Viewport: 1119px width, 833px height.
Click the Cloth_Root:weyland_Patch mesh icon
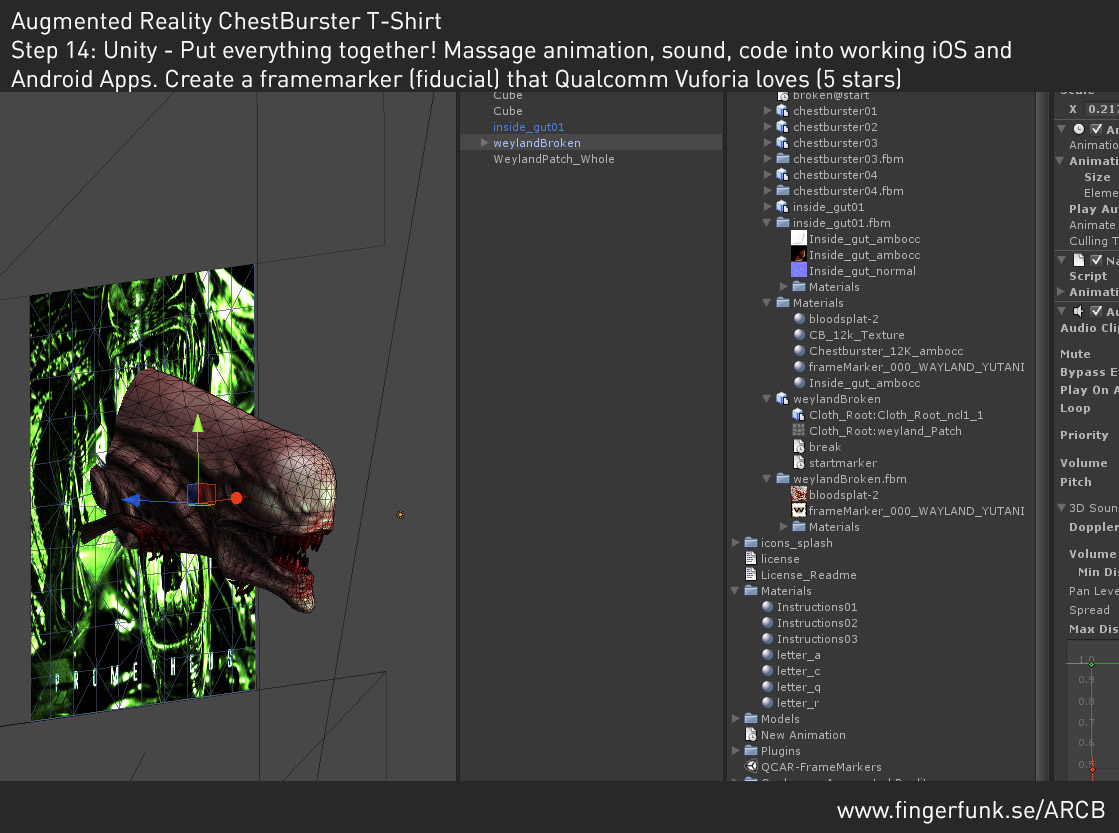(x=799, y=430)
